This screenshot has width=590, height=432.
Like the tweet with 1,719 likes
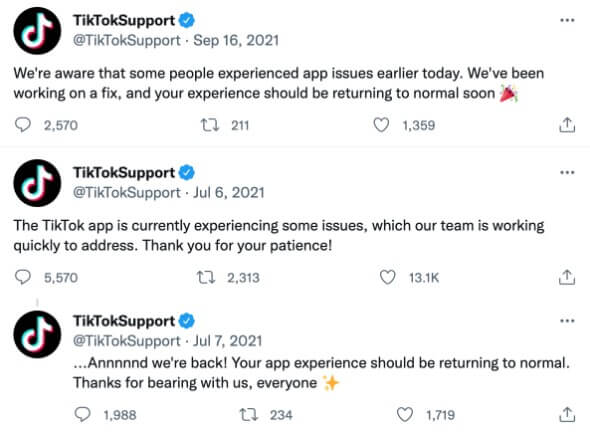[405, 415]
